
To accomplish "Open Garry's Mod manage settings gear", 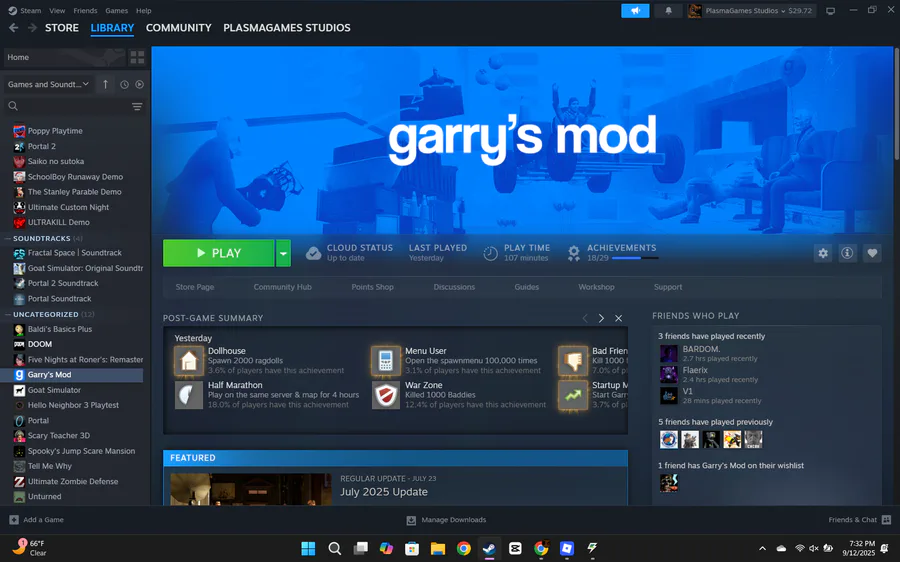I will click(x=823, y=253).
